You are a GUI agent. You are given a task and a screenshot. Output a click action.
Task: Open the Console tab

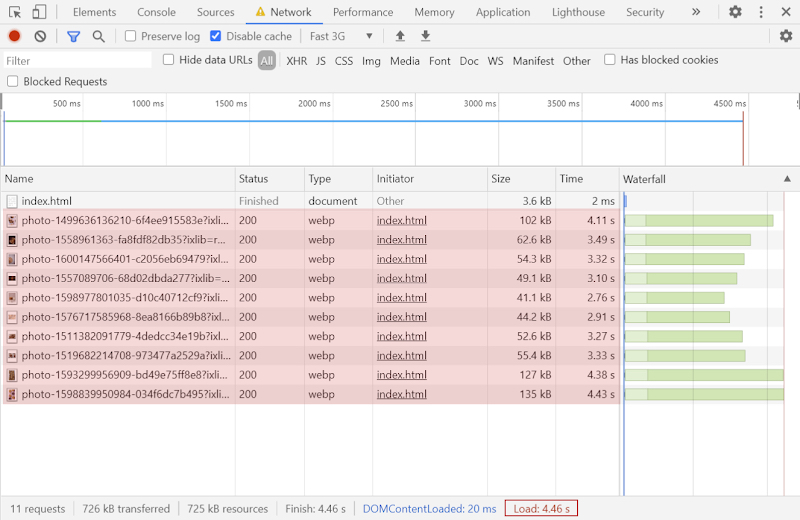point(156,12)
